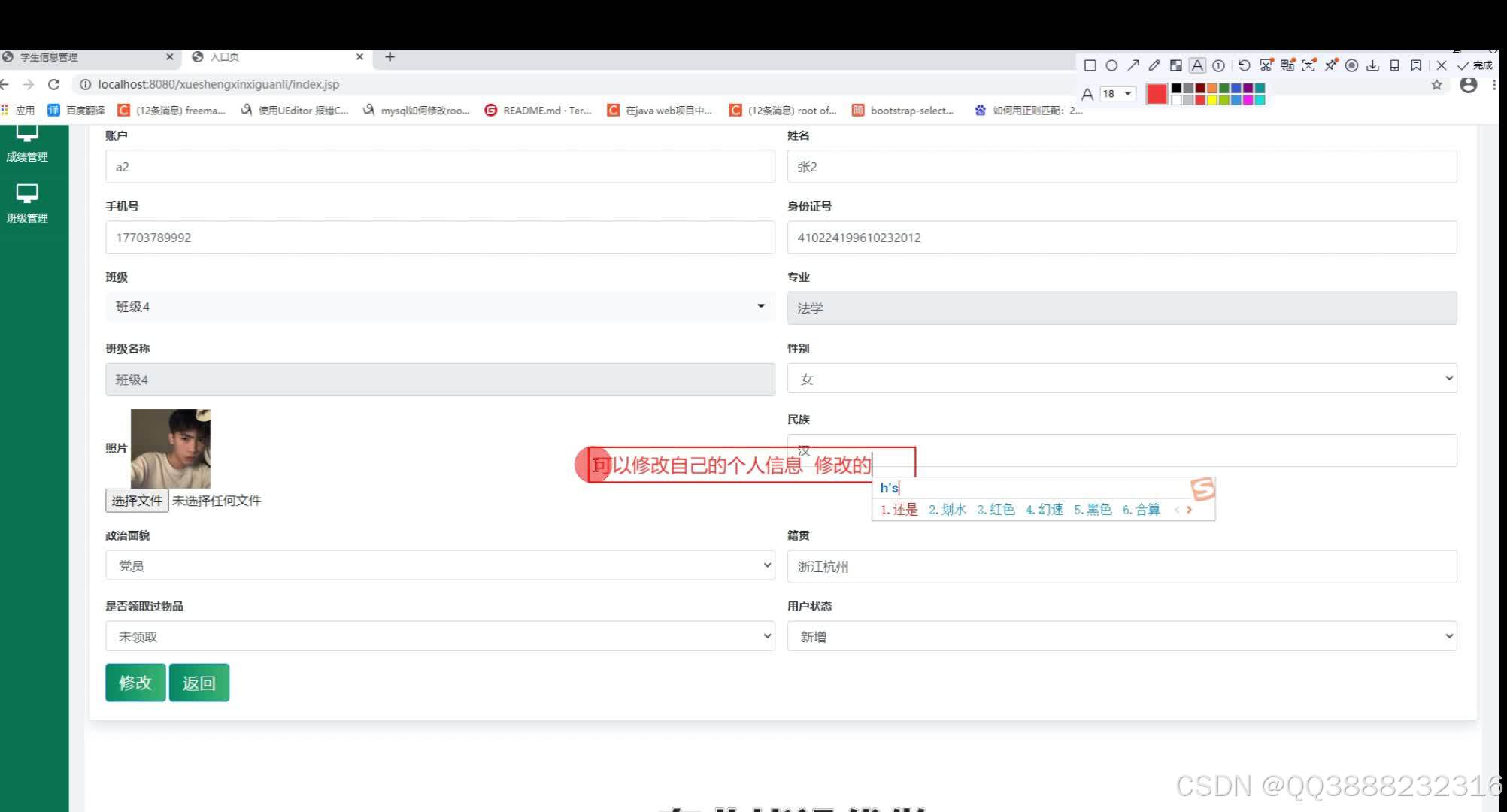The height and width of the screenshot is (812, 1507).
Task: Select the arrow drawing tool
Action: (x=1133, y=65)
